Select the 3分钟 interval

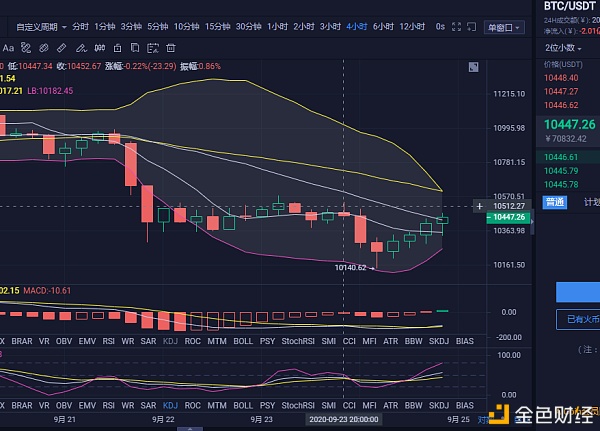point(131,27)
